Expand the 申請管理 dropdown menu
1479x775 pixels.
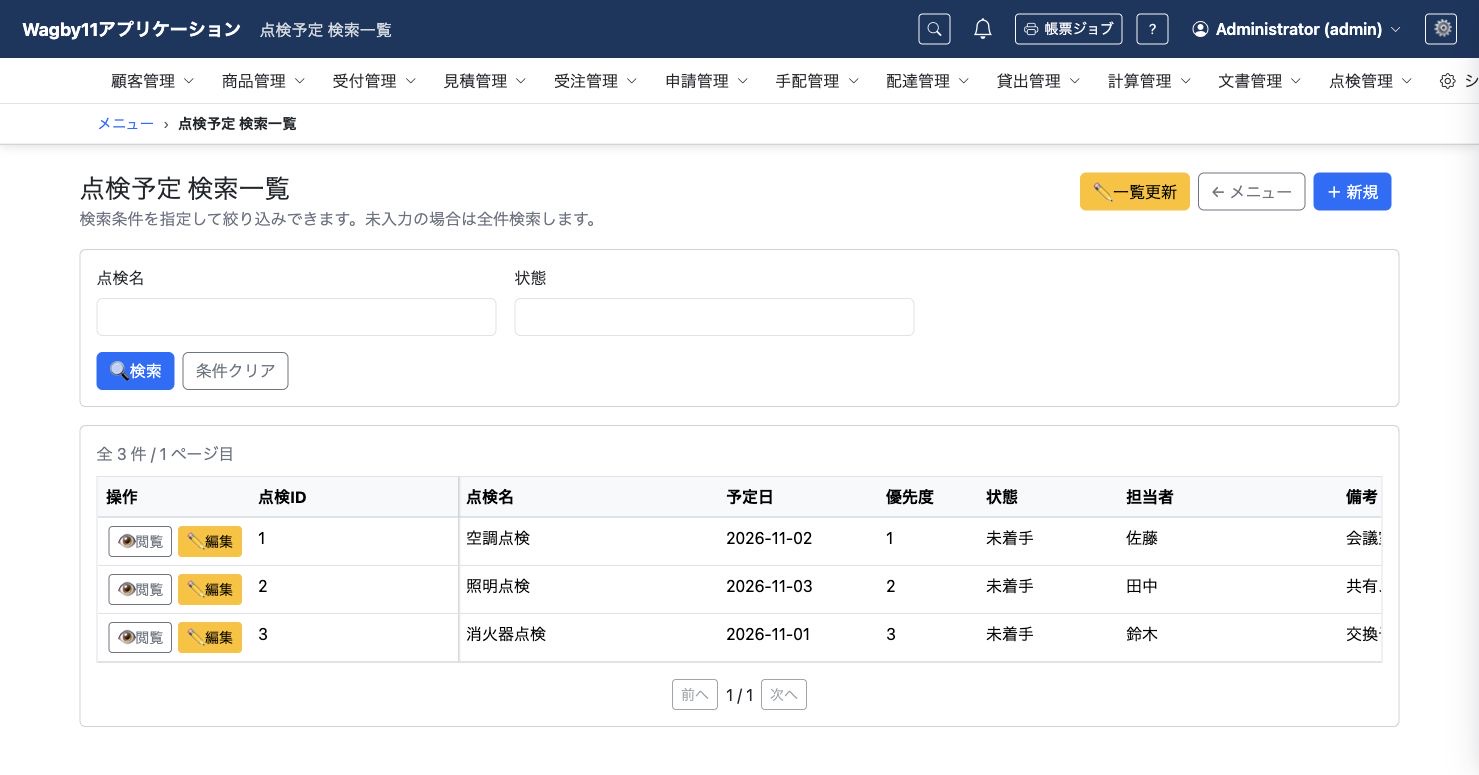pos(707,81)
